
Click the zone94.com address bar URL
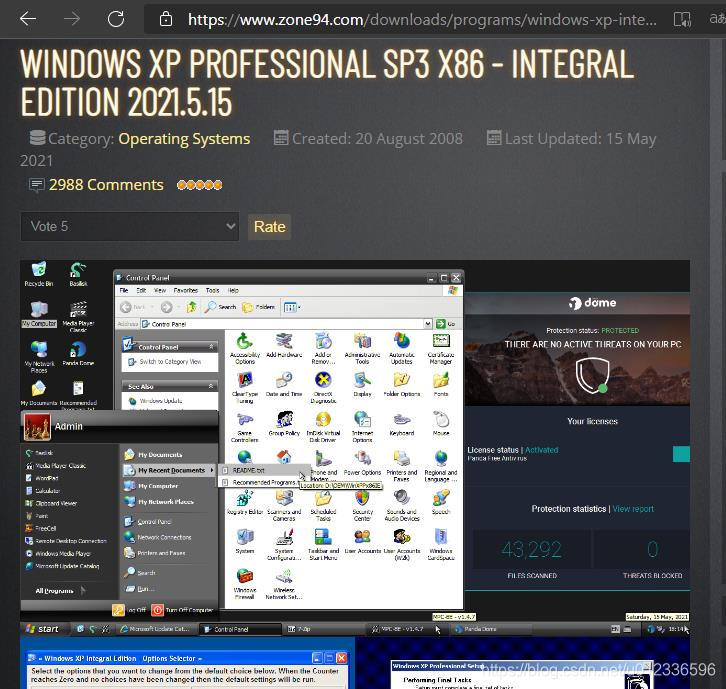click(x=422, y=19)
